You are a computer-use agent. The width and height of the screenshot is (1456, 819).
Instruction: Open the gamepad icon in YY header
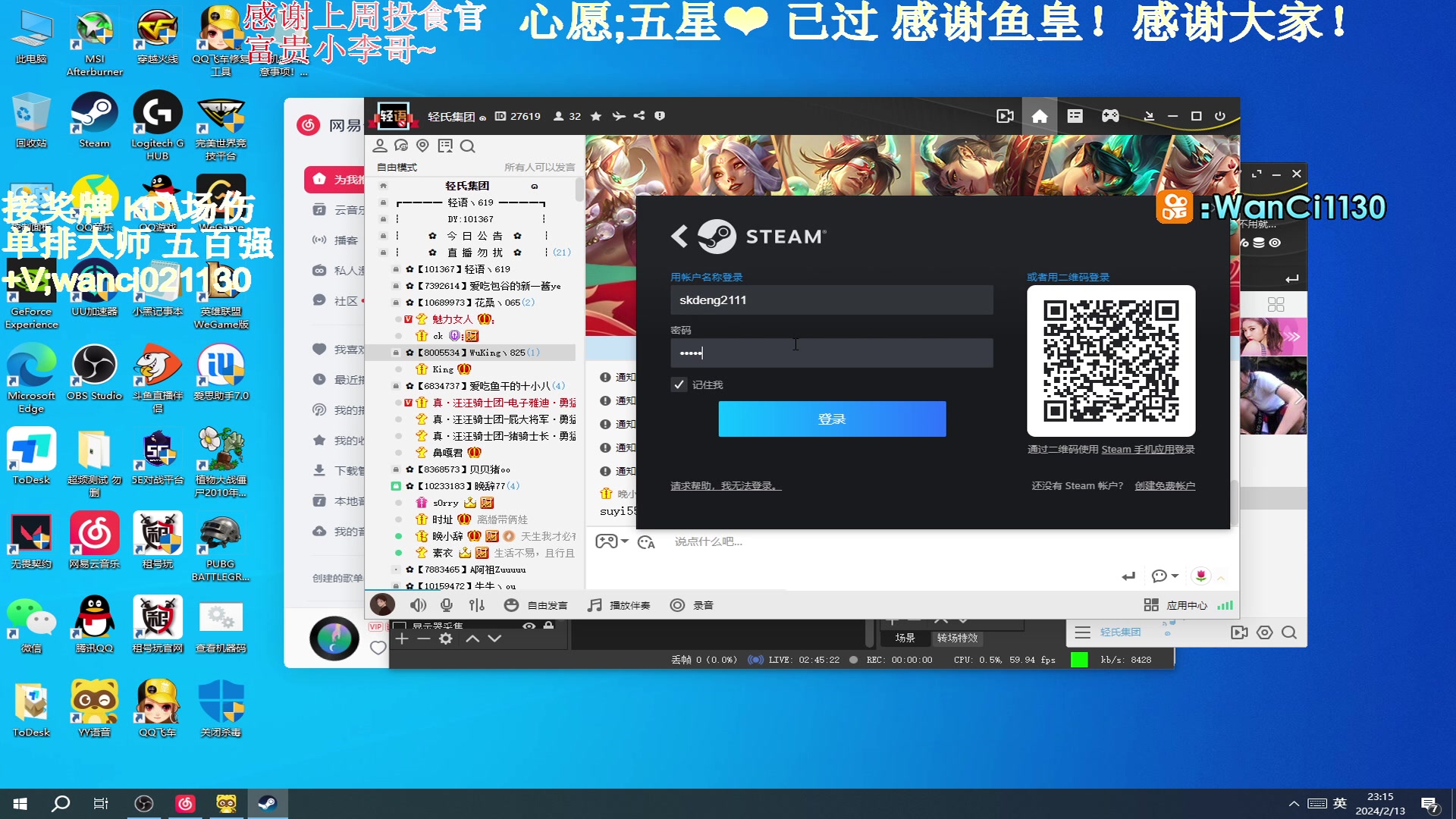(1110, 116)
